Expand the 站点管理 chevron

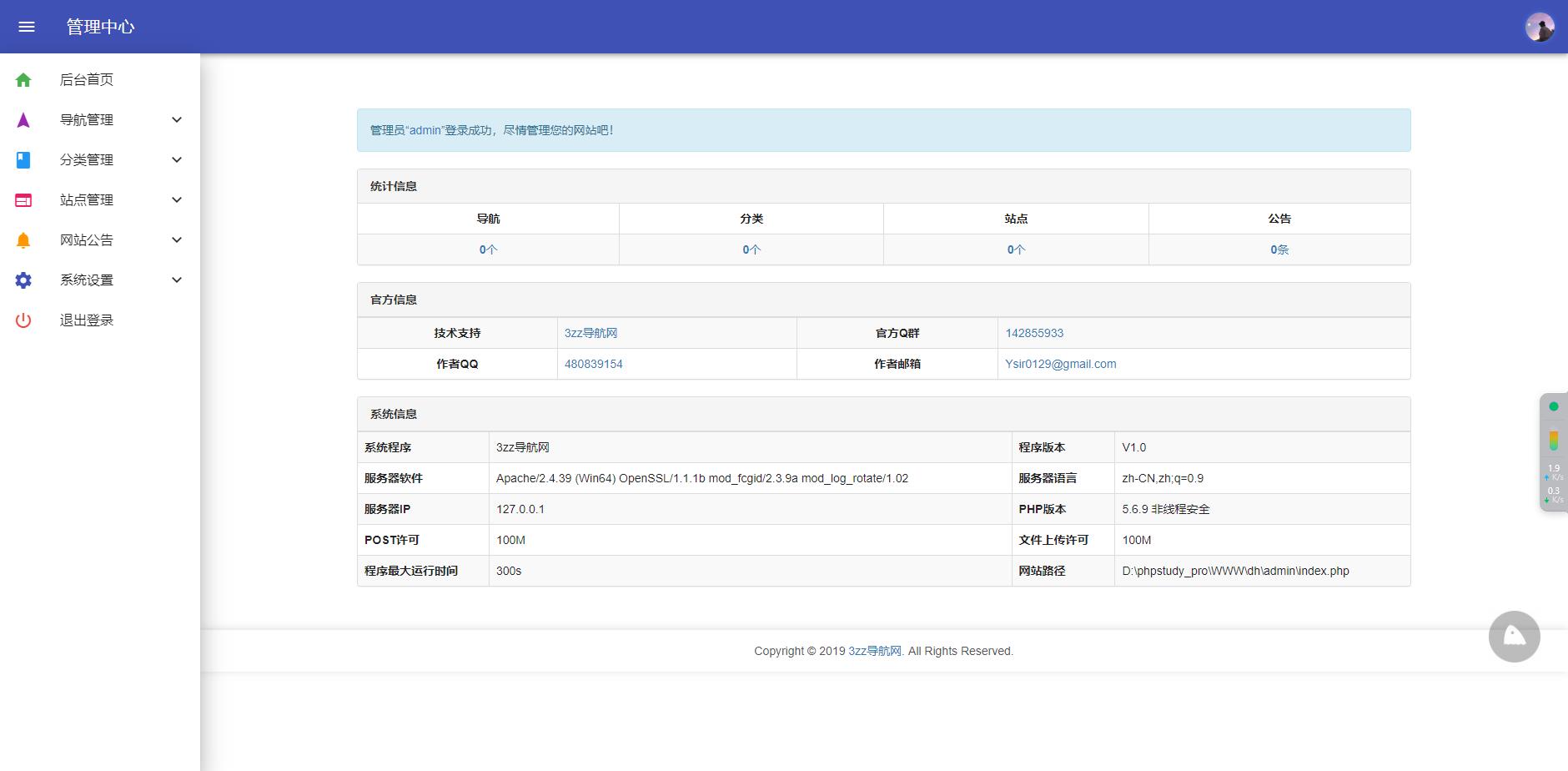tap(177, 200)
